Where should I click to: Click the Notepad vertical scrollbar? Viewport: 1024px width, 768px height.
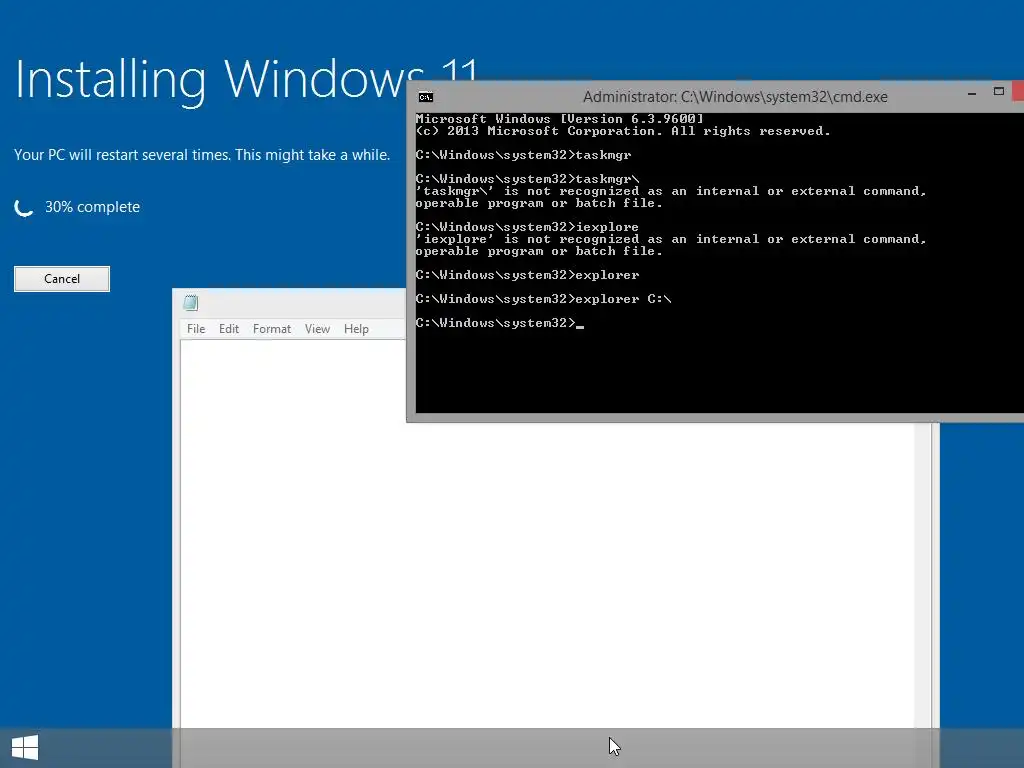pos(923,575)
